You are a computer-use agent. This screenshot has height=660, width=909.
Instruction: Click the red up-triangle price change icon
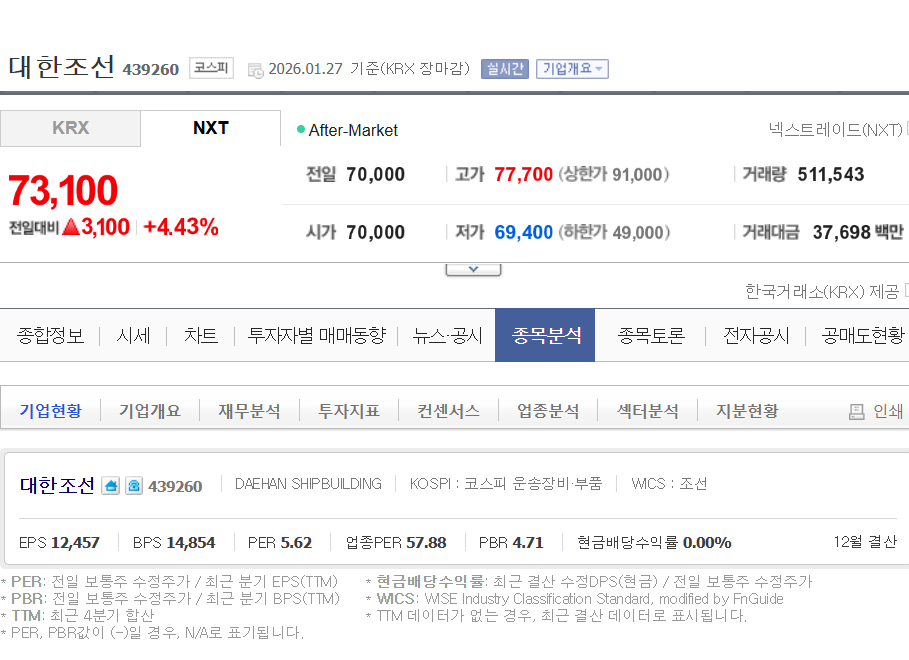point(70,227)
